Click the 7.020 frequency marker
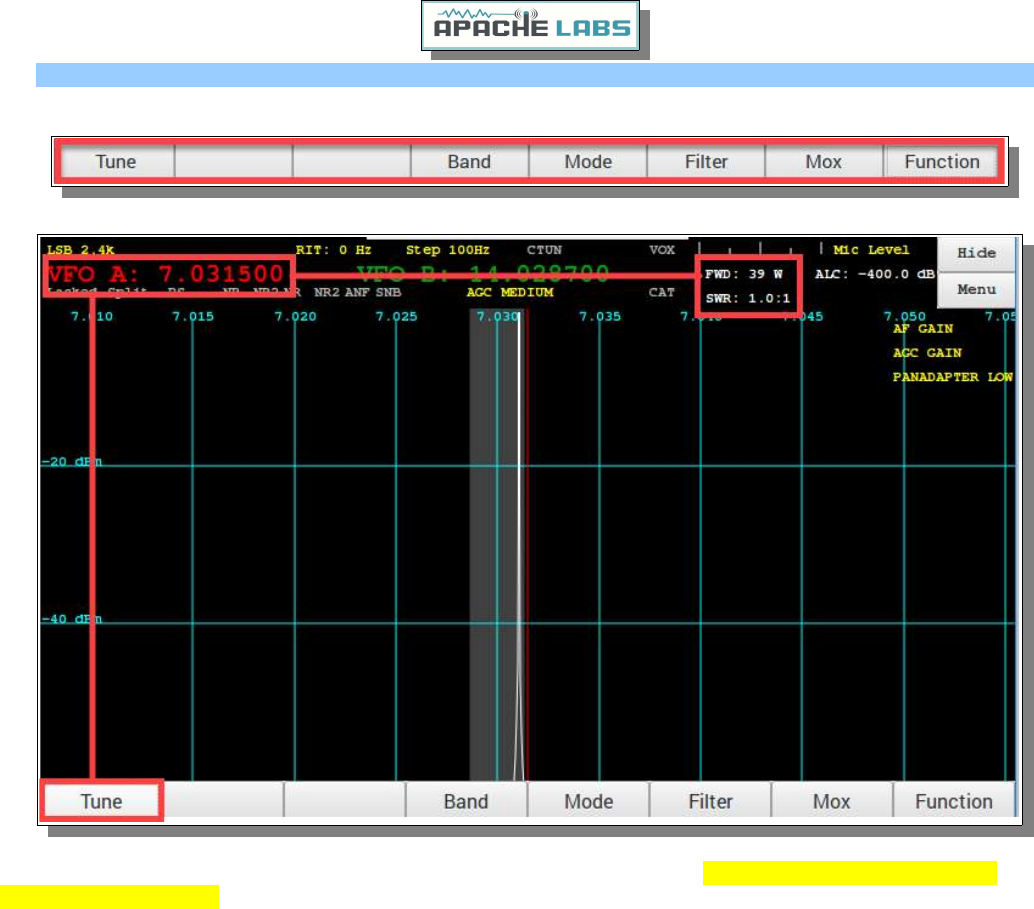Viewport: 1034px width, 909px height. (295, 317)
